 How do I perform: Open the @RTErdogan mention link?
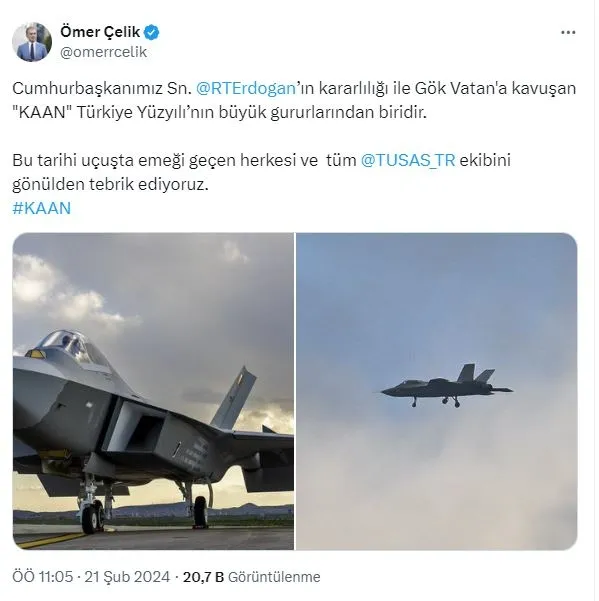tap(246, 89)
